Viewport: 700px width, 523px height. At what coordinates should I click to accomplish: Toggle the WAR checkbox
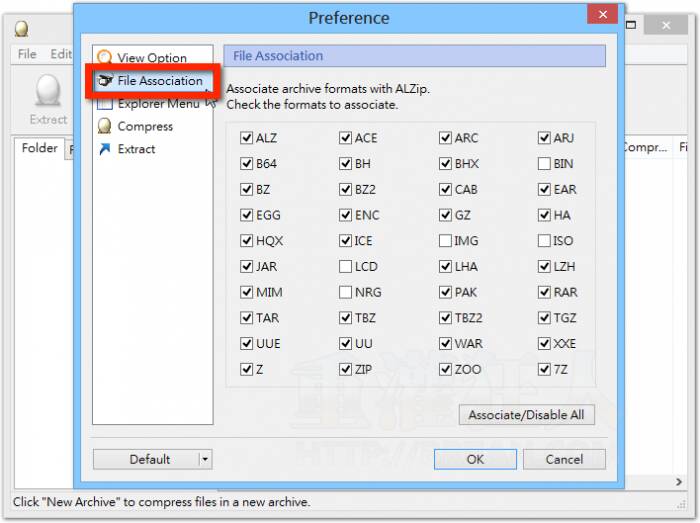pyautogui.click(x=445, y=344)
